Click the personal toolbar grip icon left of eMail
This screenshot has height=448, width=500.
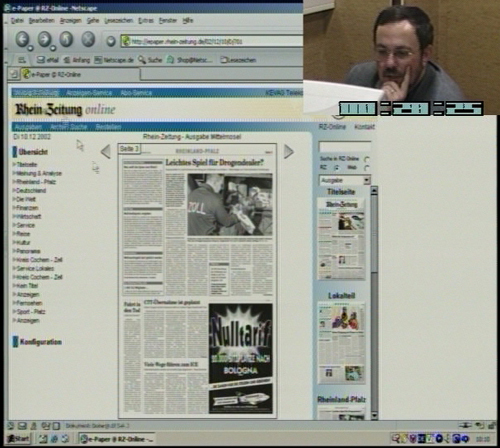[x=22, y=60]
